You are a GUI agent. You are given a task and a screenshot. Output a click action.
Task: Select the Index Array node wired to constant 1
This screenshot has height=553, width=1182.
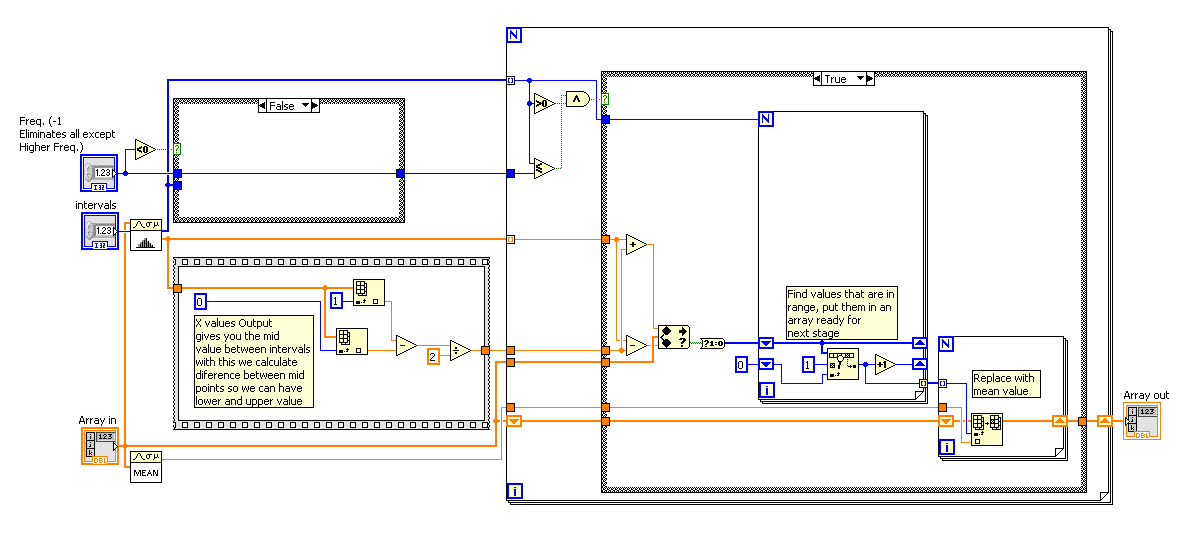pyautogui.click(x=369, y=293)
